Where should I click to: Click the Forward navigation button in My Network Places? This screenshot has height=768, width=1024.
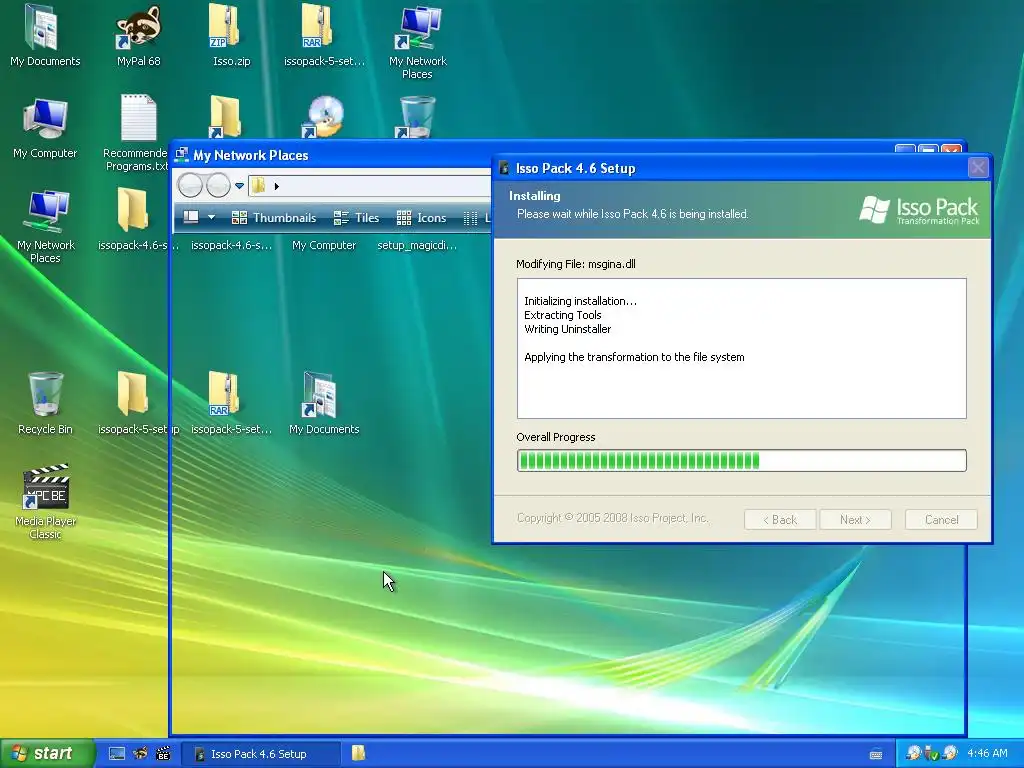click(218, 185)
